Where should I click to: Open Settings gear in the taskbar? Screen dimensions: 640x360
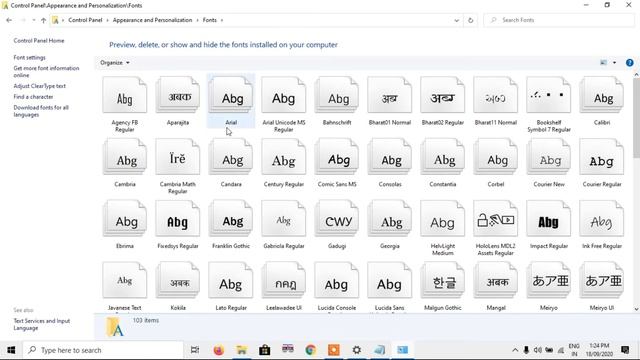coord(357,350)
